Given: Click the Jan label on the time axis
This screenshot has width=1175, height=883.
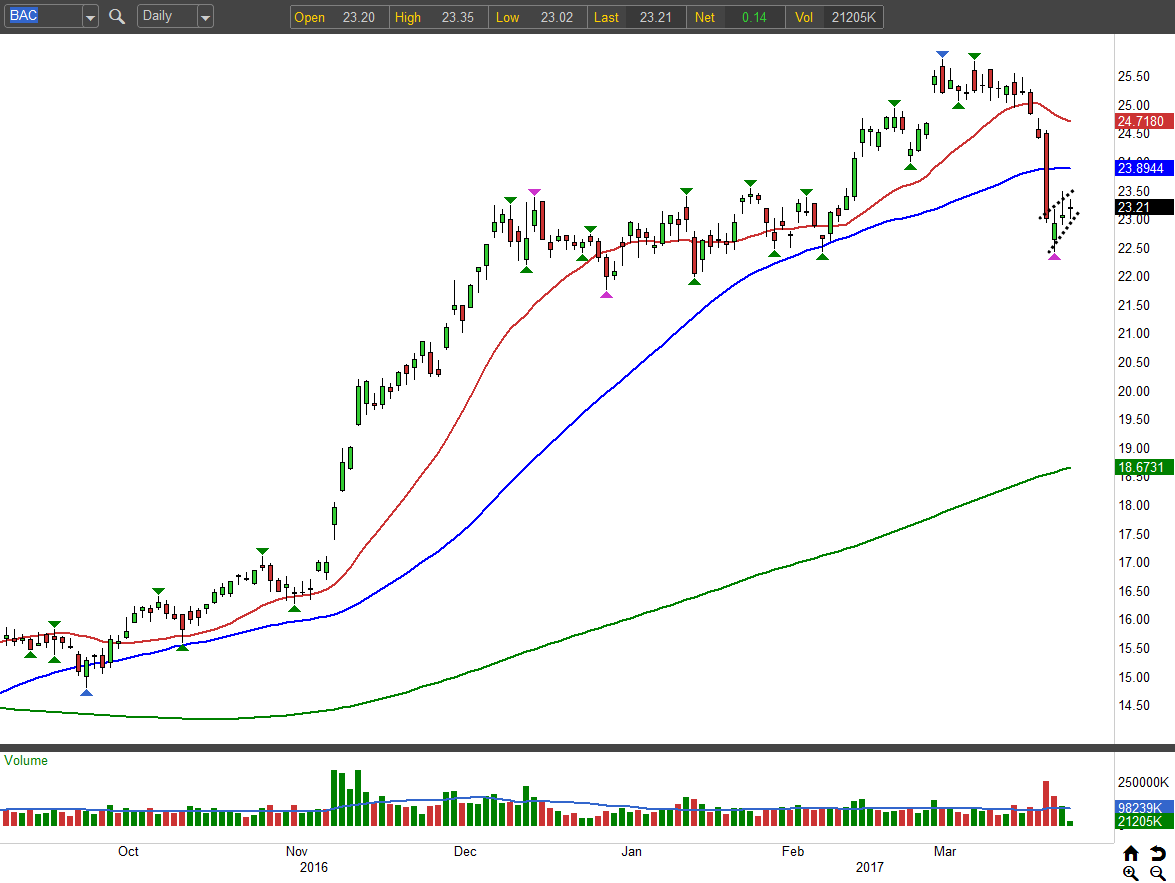Looking at the screenshot, I should 632,852.
